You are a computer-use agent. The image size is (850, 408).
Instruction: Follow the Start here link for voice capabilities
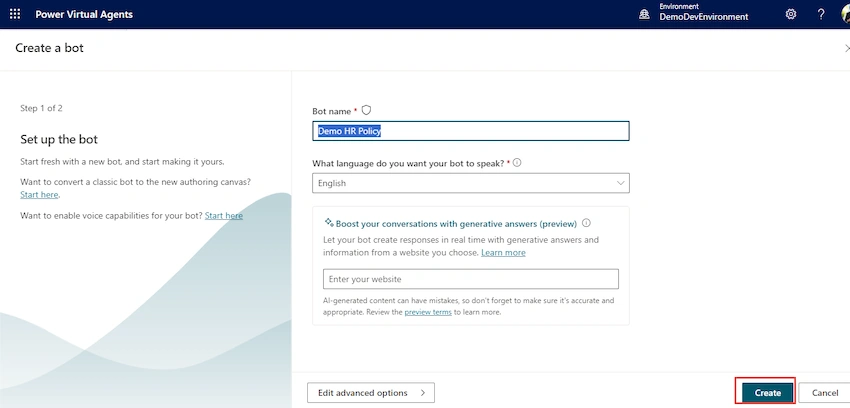[224, 216]
